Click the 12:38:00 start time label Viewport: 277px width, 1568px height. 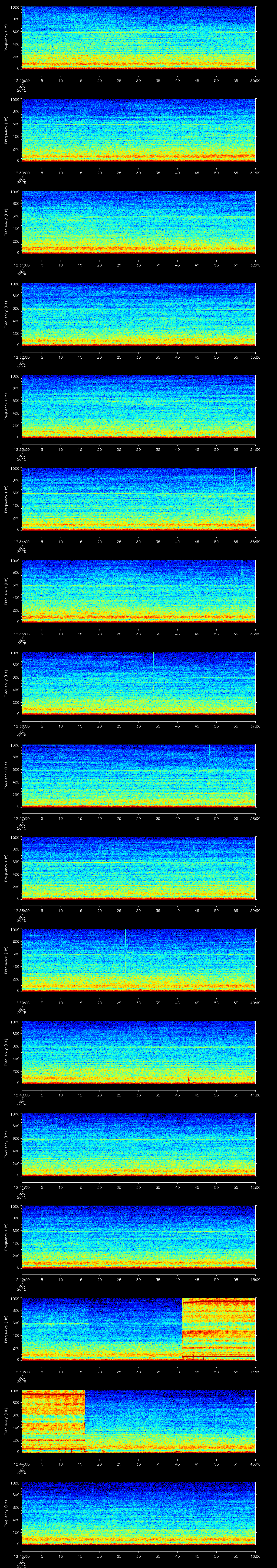tap(21, 910)
